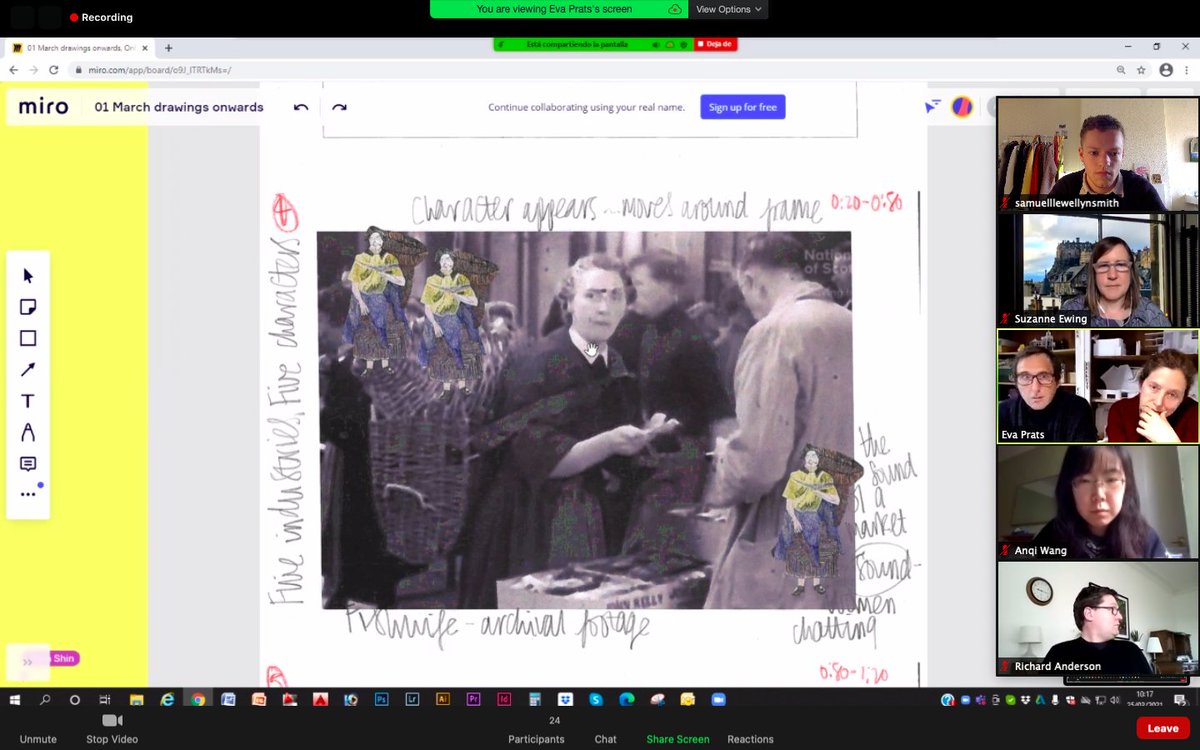The height and width of the screenshot is (750, 1200).
Task: Open Photoshop from the Windows taskbar
Action: 381,699
